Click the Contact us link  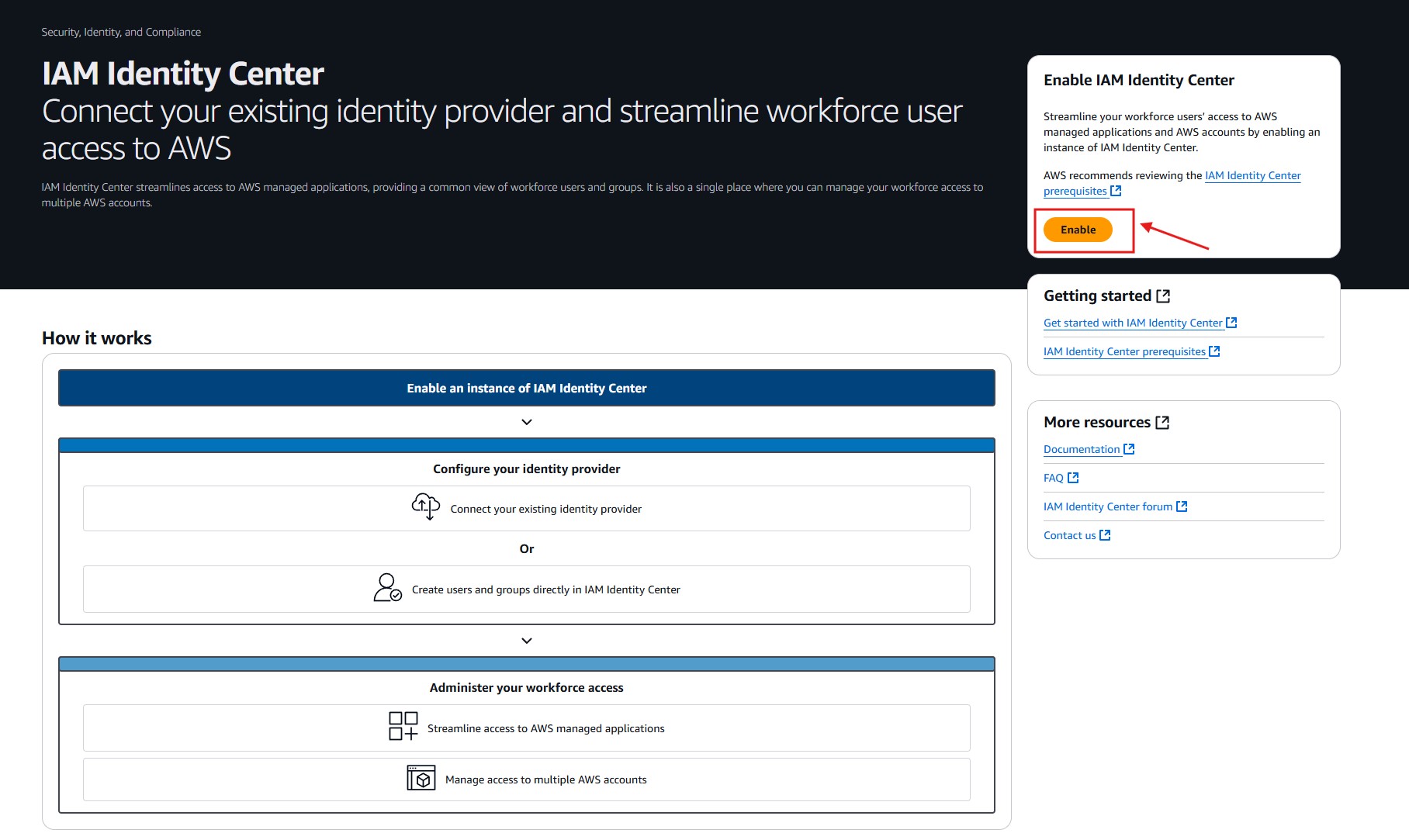(x=1069, y=535)
